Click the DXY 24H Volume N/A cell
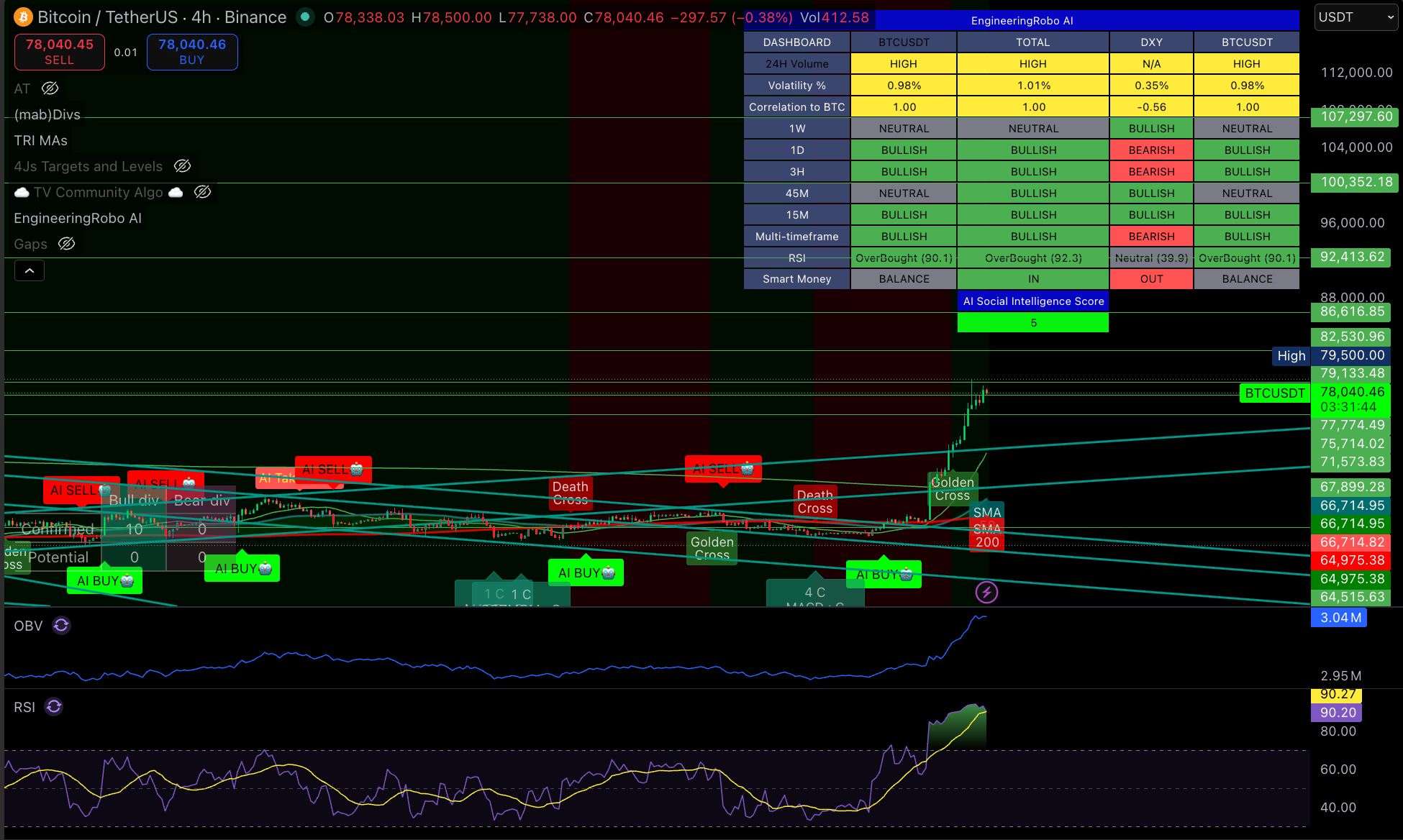Image resolution: width=1403 pixels, height=840 pixels. (1152, 64)
